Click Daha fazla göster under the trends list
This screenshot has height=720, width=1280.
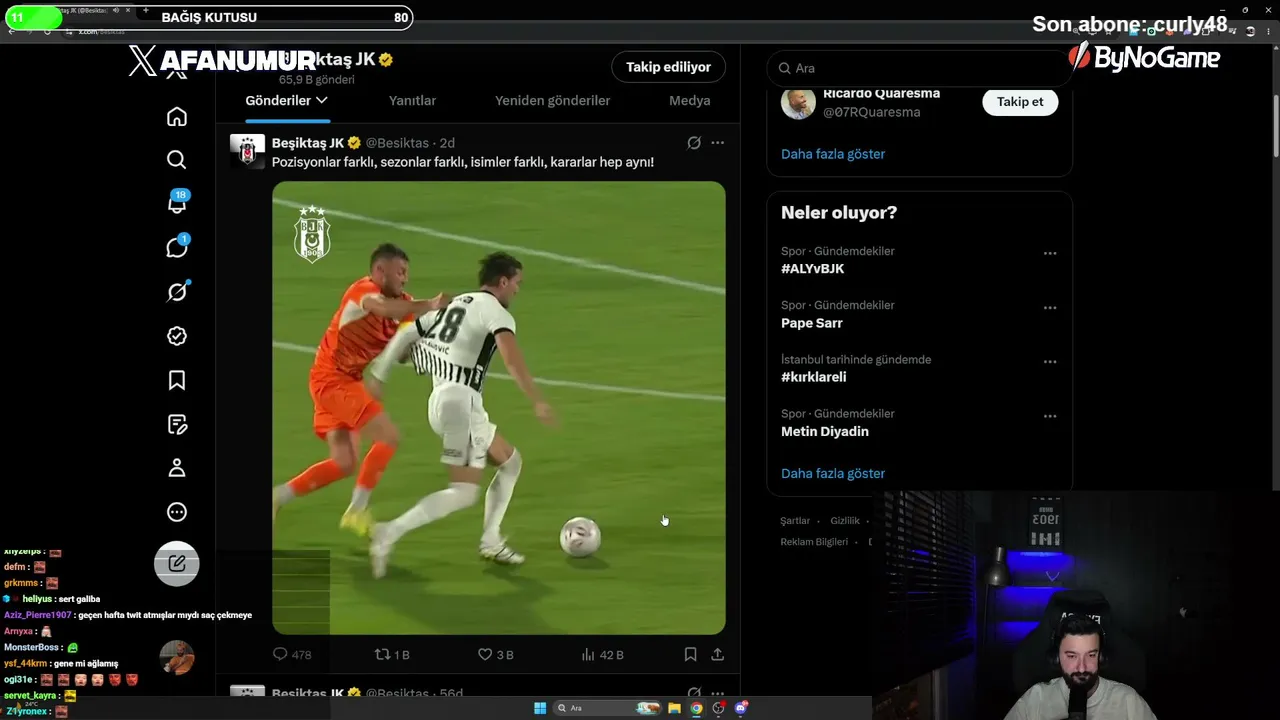(x=833, y=473)
